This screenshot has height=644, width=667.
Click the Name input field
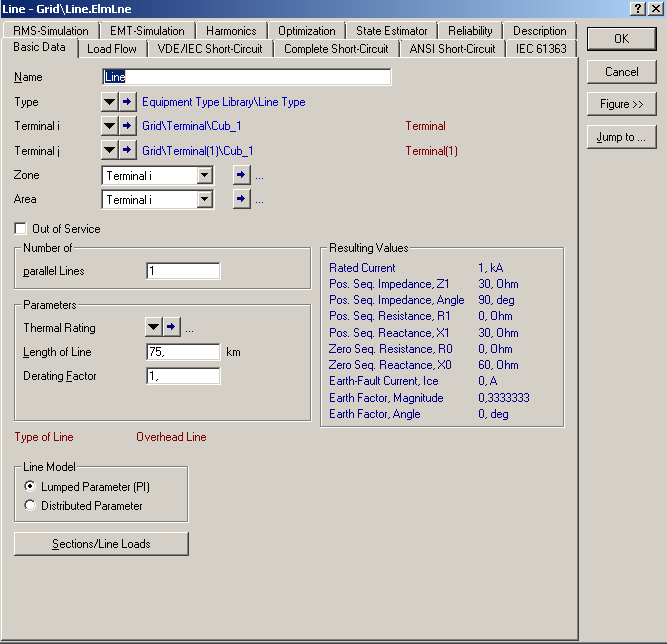point(247,77)
